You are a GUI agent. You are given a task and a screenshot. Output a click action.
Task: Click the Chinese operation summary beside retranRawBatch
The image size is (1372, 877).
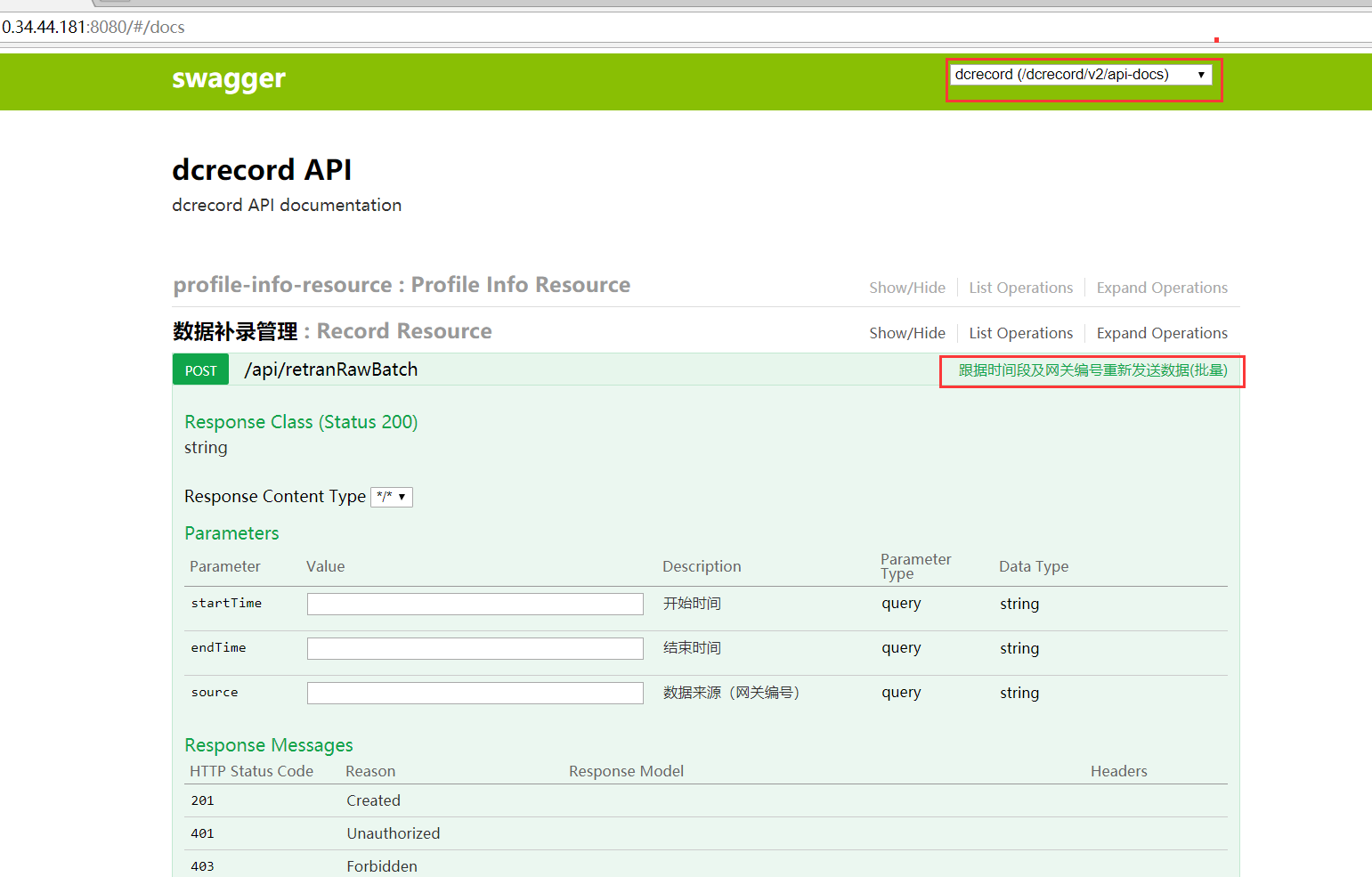(1092, 370)
